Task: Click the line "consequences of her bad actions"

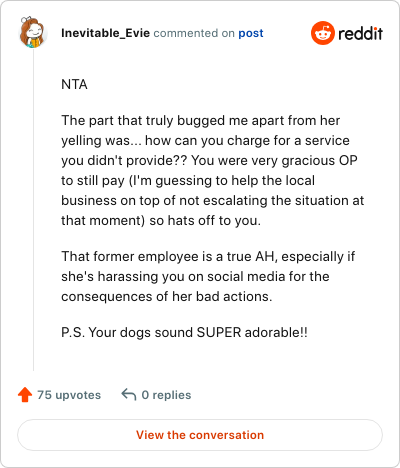Action: tap(167, 297)
